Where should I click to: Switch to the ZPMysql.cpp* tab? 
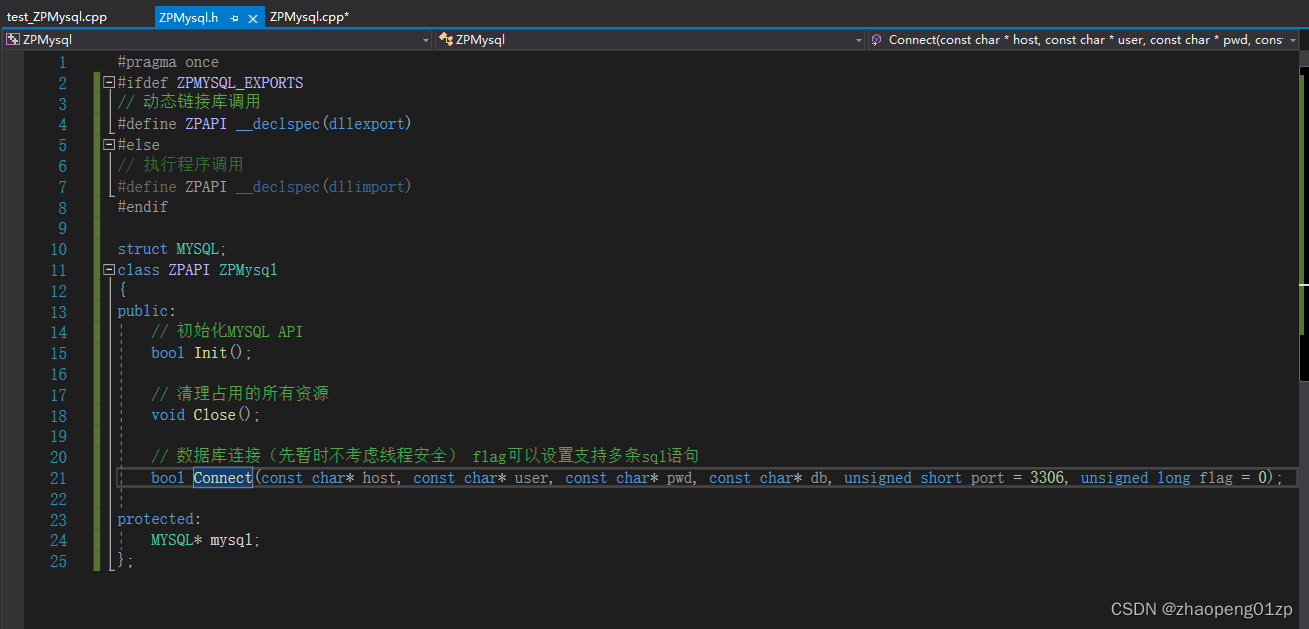(309, 17)
